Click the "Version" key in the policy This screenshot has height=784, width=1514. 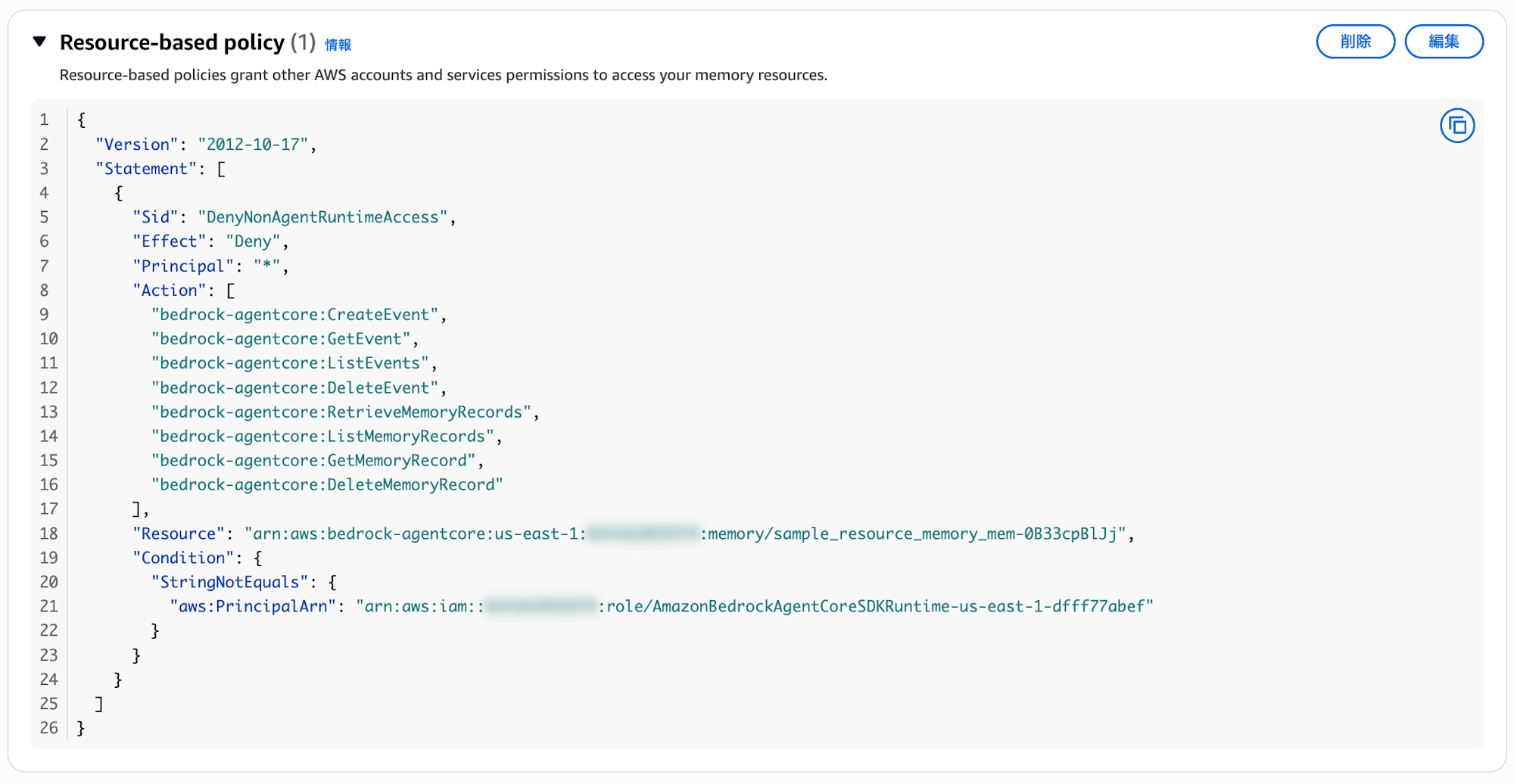136,145
